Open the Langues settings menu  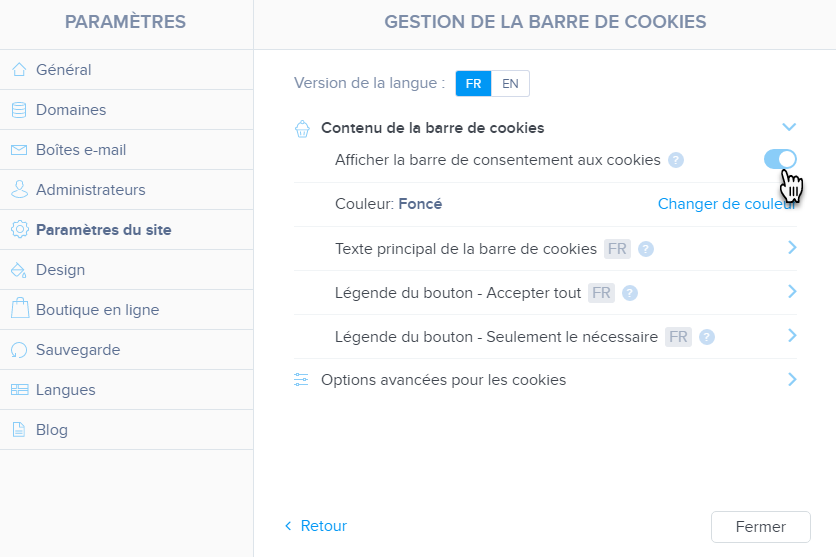[65, 390]
